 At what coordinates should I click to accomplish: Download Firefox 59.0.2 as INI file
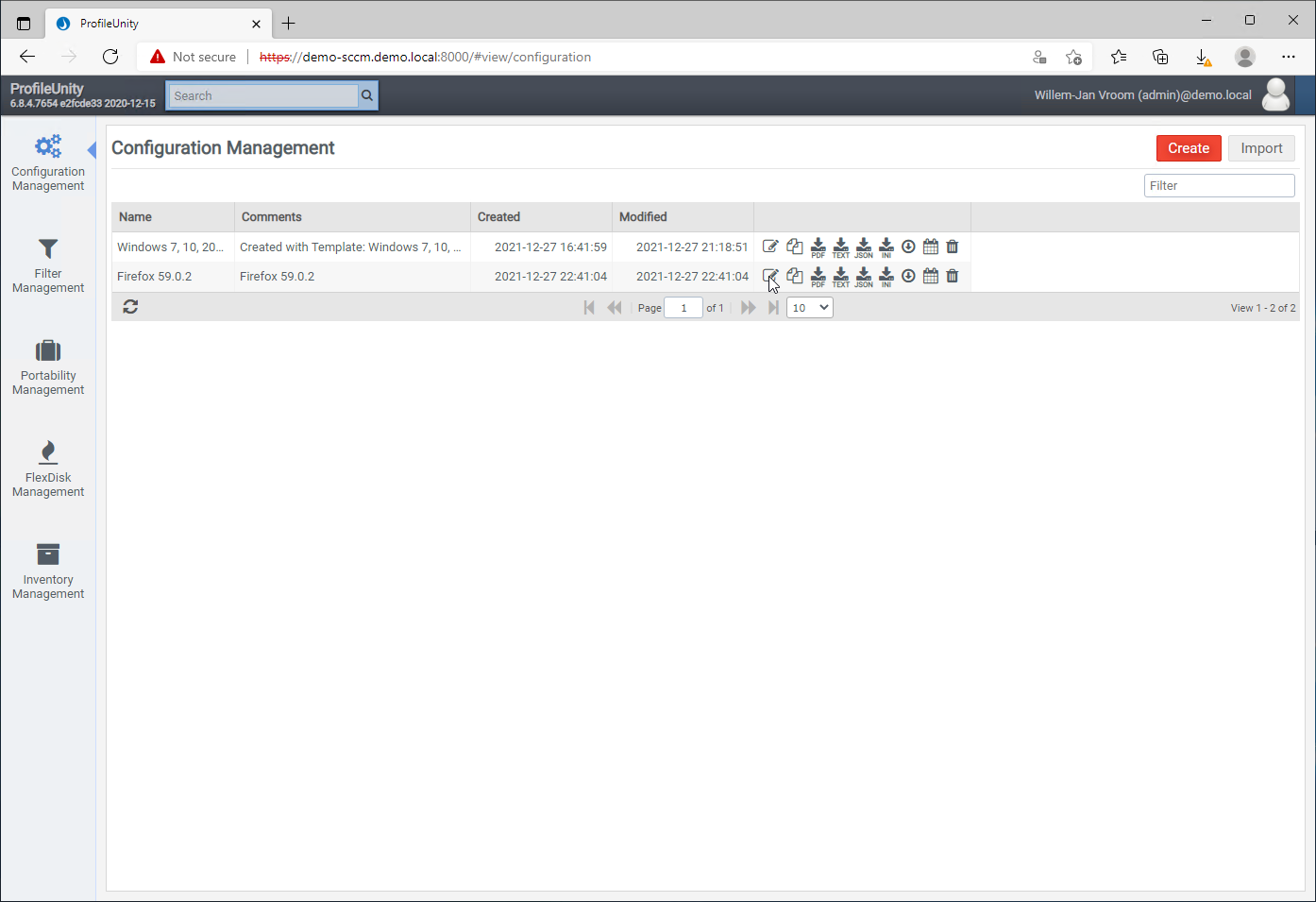click(x=886, y=276)
